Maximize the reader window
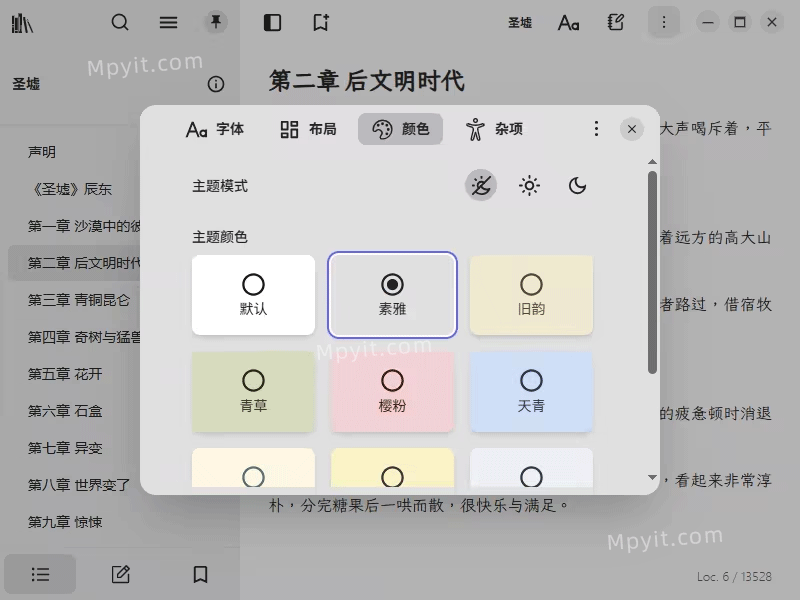This screenshot has width=800, height=600. [740, 22]
